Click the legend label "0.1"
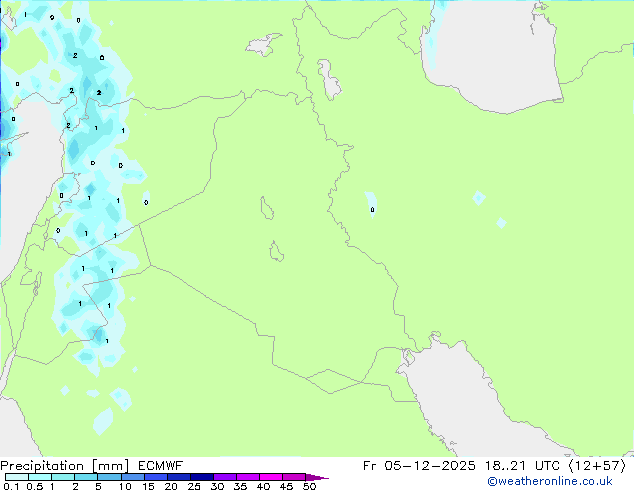Viewport: 634px width, 490px height. [x=11, y=486]
